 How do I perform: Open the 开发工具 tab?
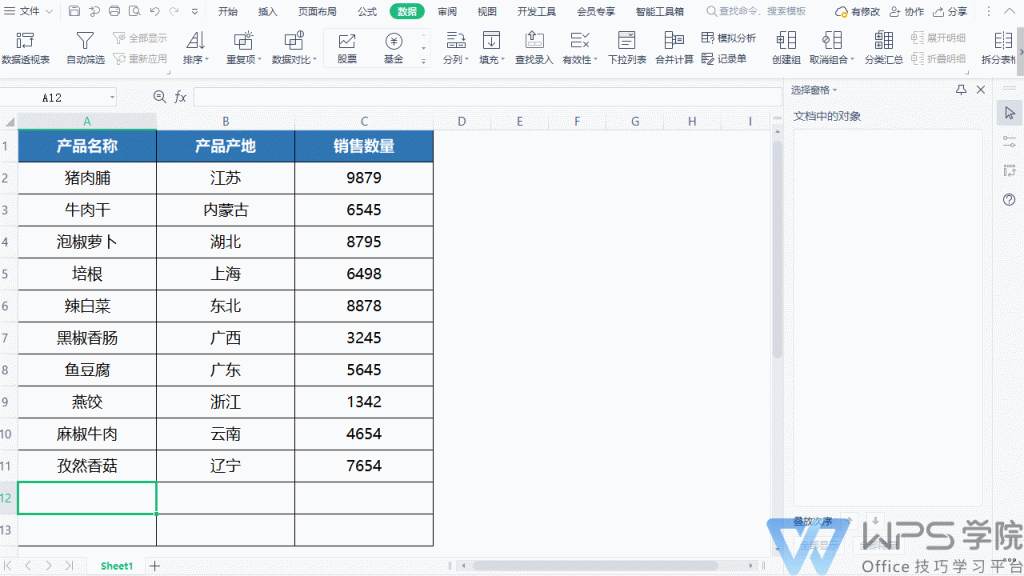click(x=536, y=11)
